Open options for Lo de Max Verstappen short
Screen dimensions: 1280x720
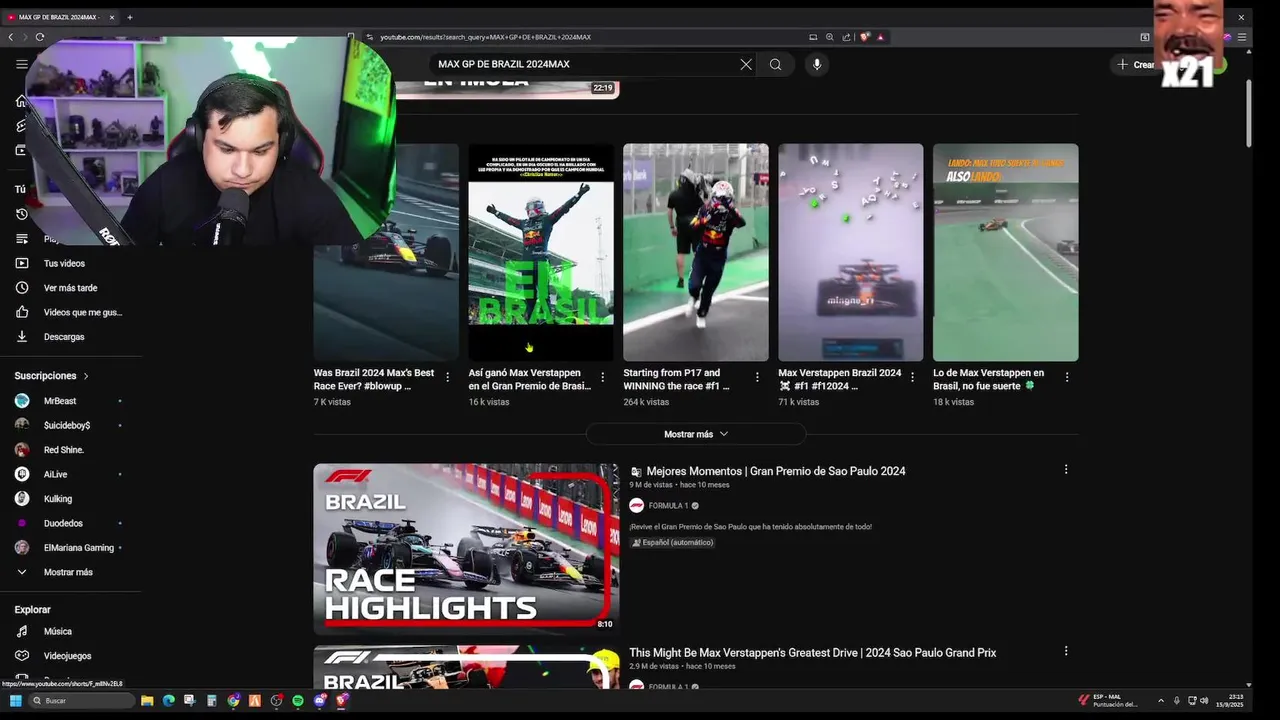tap(1067, 377)
